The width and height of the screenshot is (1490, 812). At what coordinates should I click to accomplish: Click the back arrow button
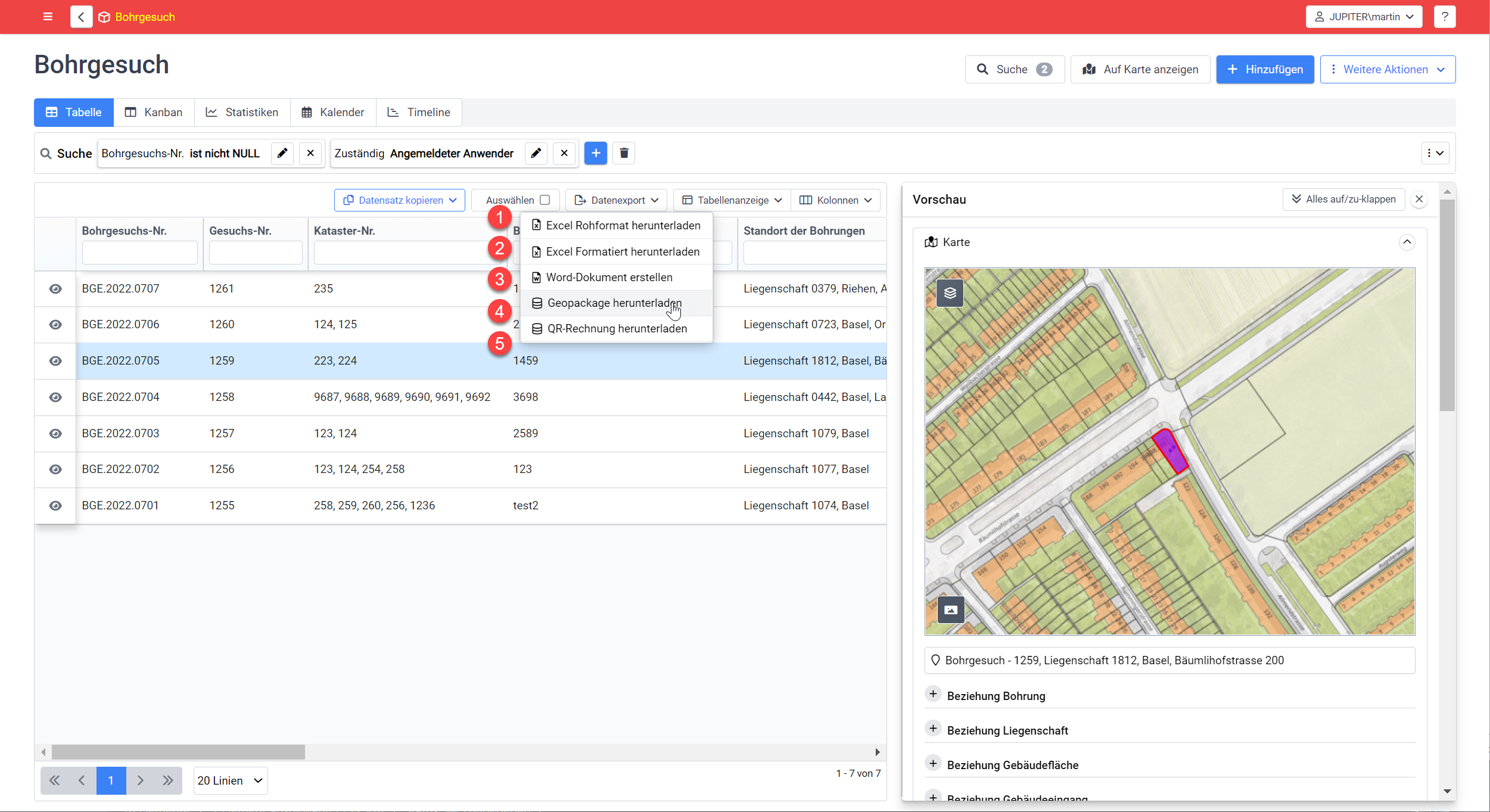point(81,17)
